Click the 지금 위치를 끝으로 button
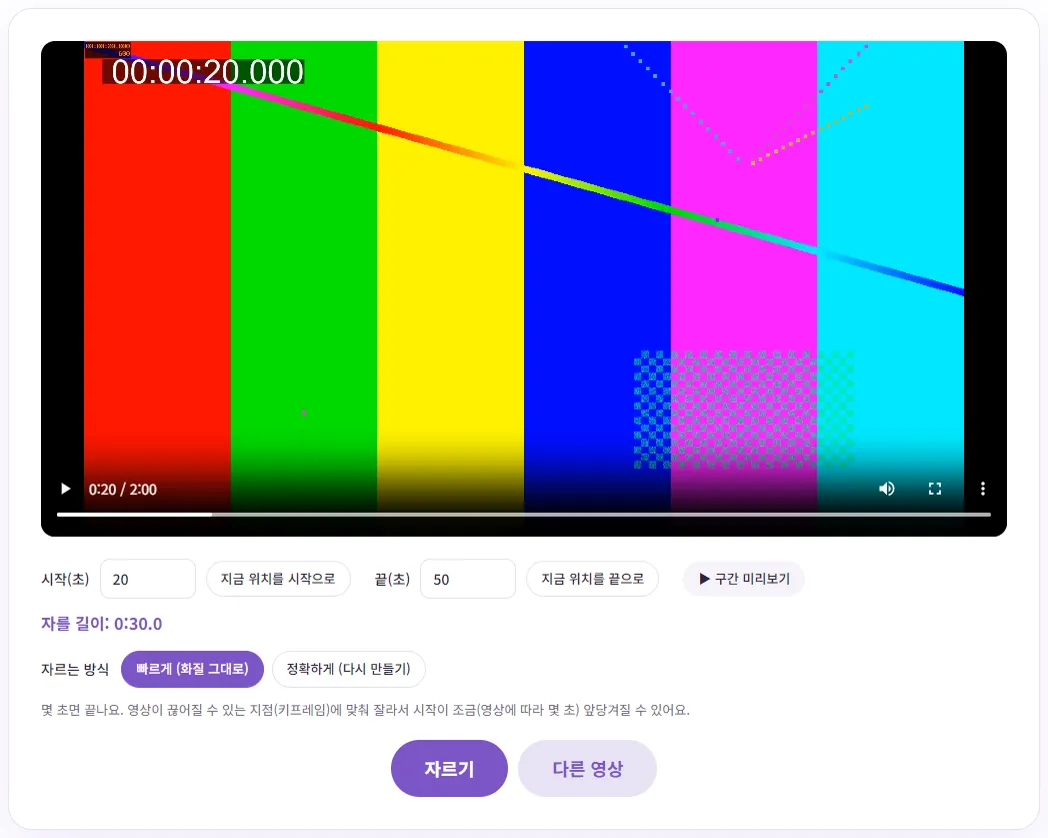 click(592, 579)
